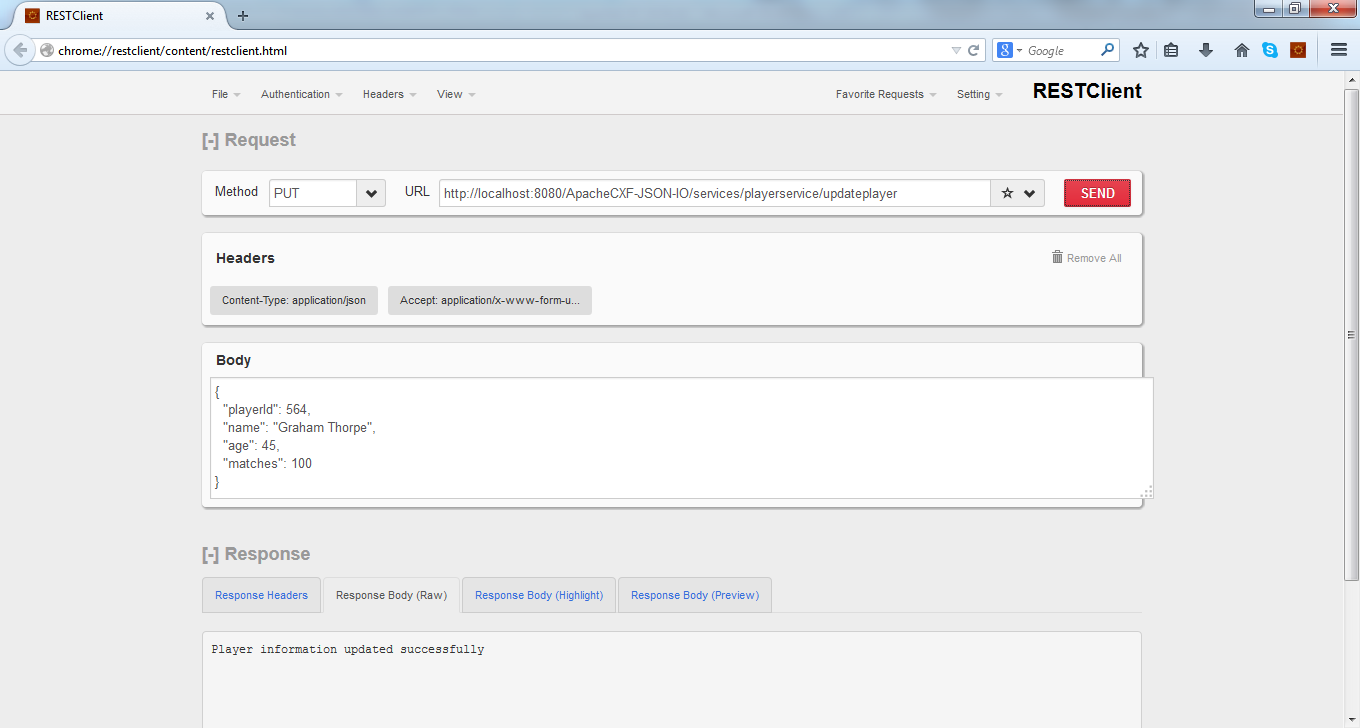1360x728 pixels.
Task: Click the Content-Type: application/json header
Action: pos(294,300)
